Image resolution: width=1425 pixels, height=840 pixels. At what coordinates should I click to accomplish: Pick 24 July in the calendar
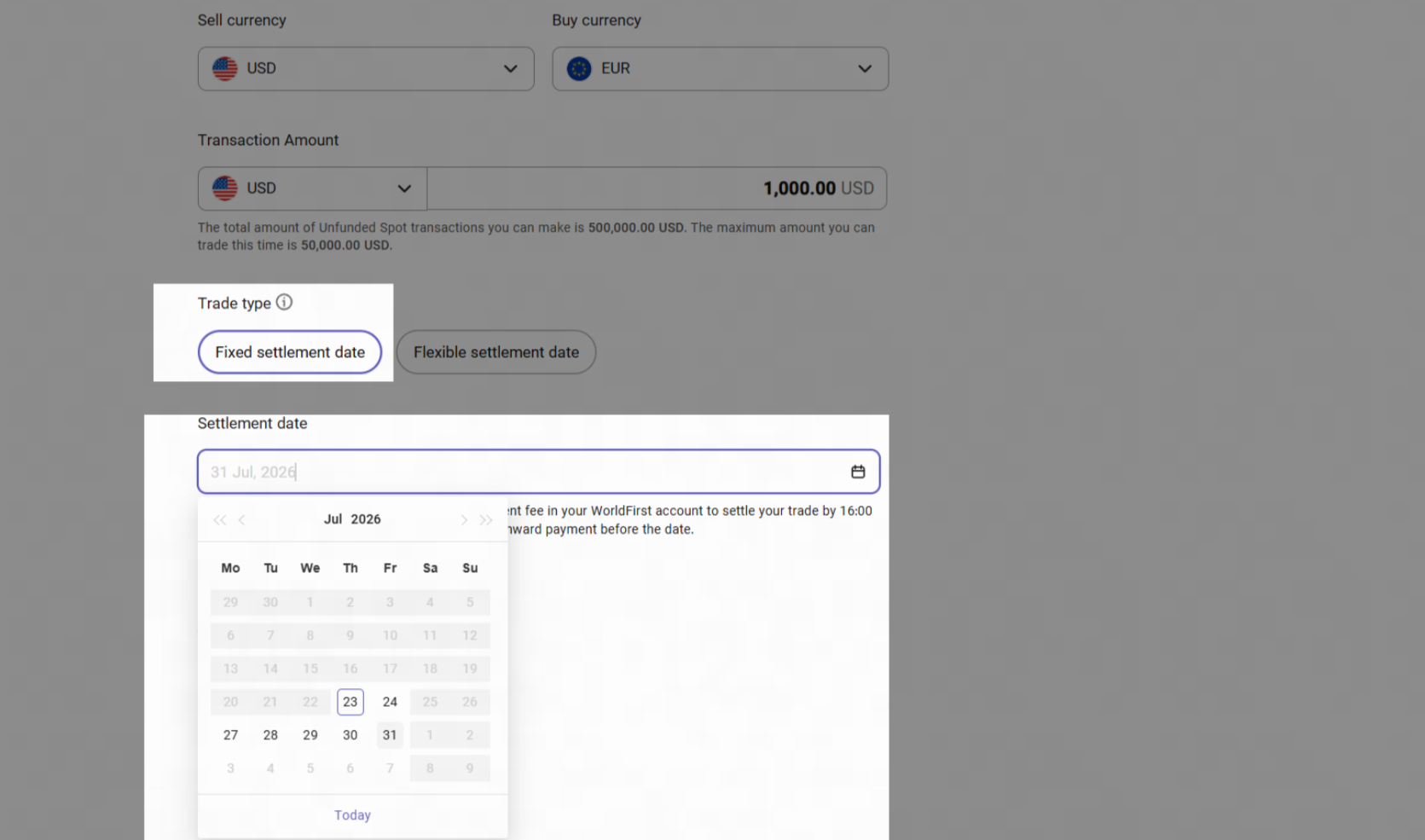390,702
